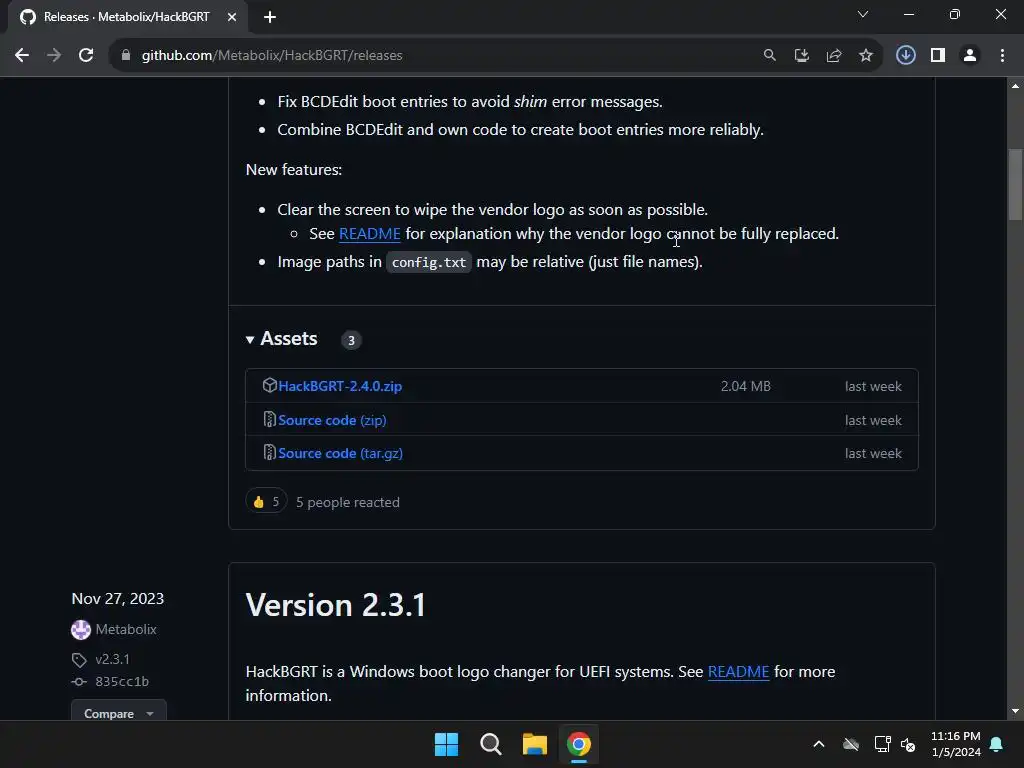The height and width of the screenshot is (768, 1024).
Task: Click config.txt code label
Action: [x=429, y=262]
